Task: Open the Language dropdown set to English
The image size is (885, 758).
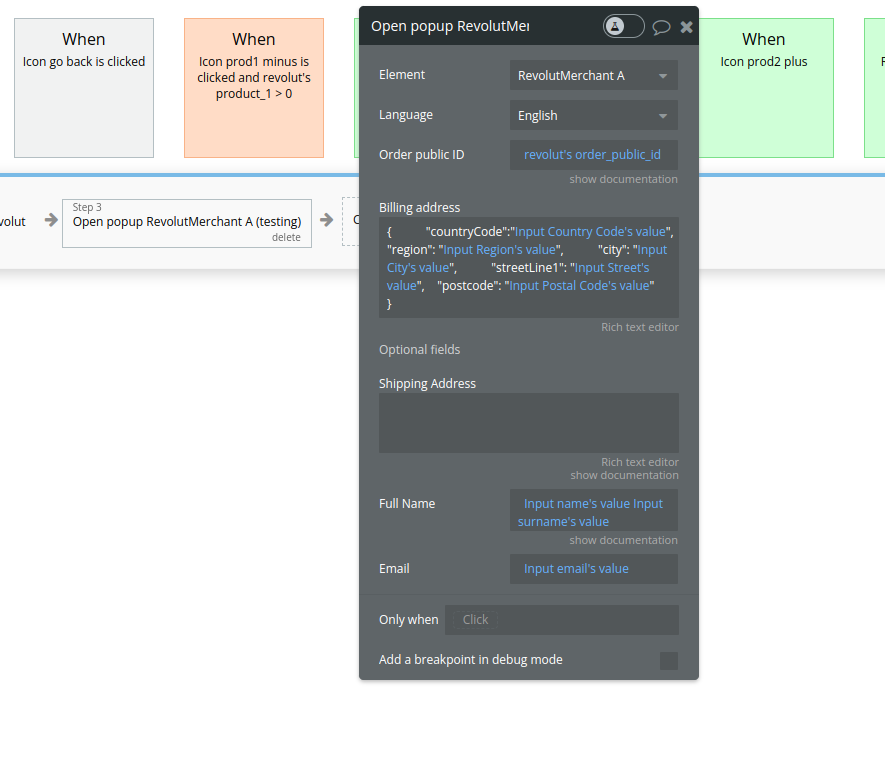Action: coord(594,116)
